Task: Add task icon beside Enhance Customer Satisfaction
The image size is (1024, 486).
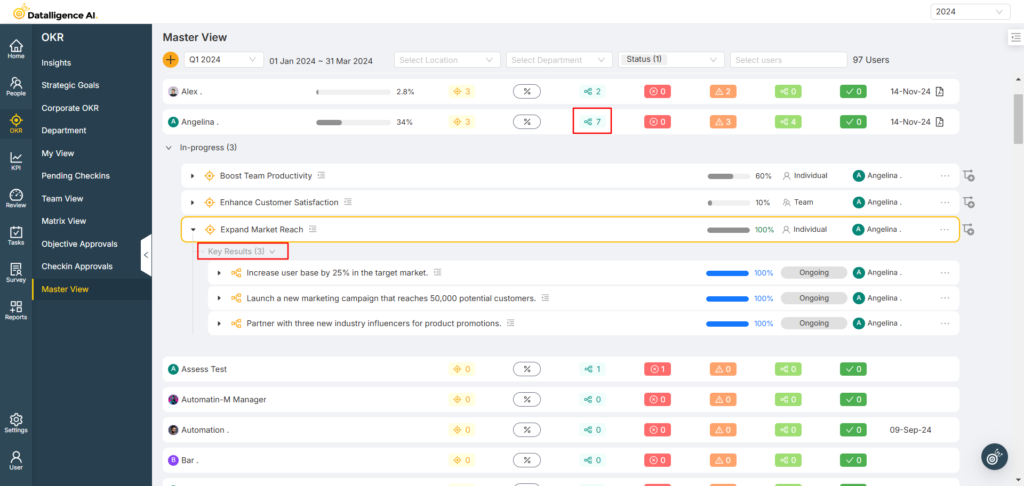Action: click(x=968, y=202)
